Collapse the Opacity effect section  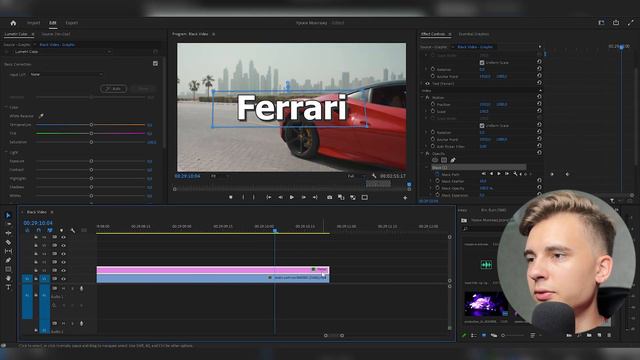click(423, 153)
